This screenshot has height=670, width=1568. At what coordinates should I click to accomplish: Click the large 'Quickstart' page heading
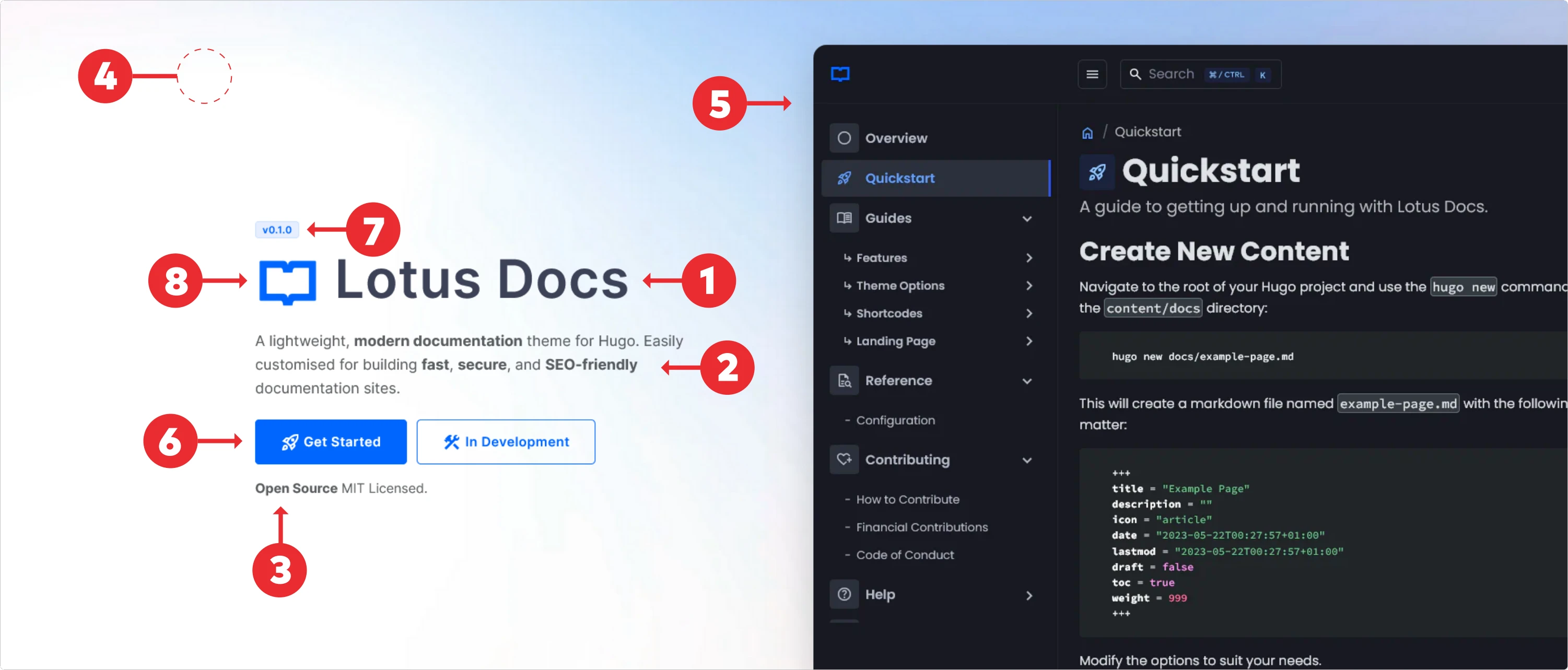coord(1211,171)
